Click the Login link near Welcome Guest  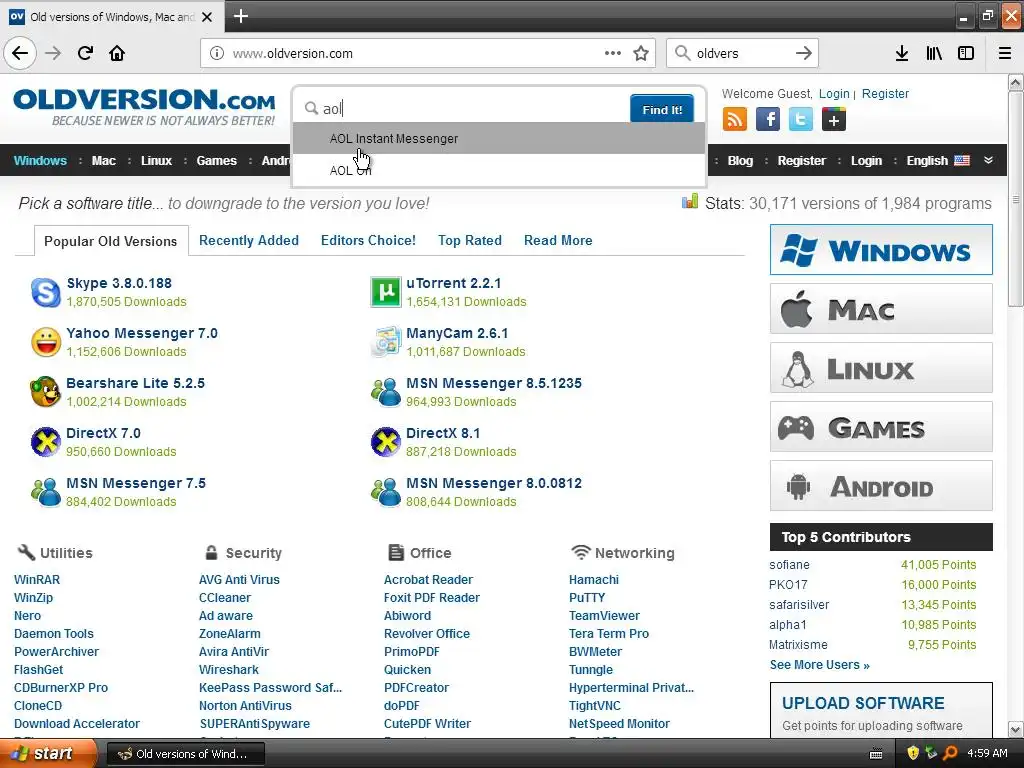pos(834,93)
